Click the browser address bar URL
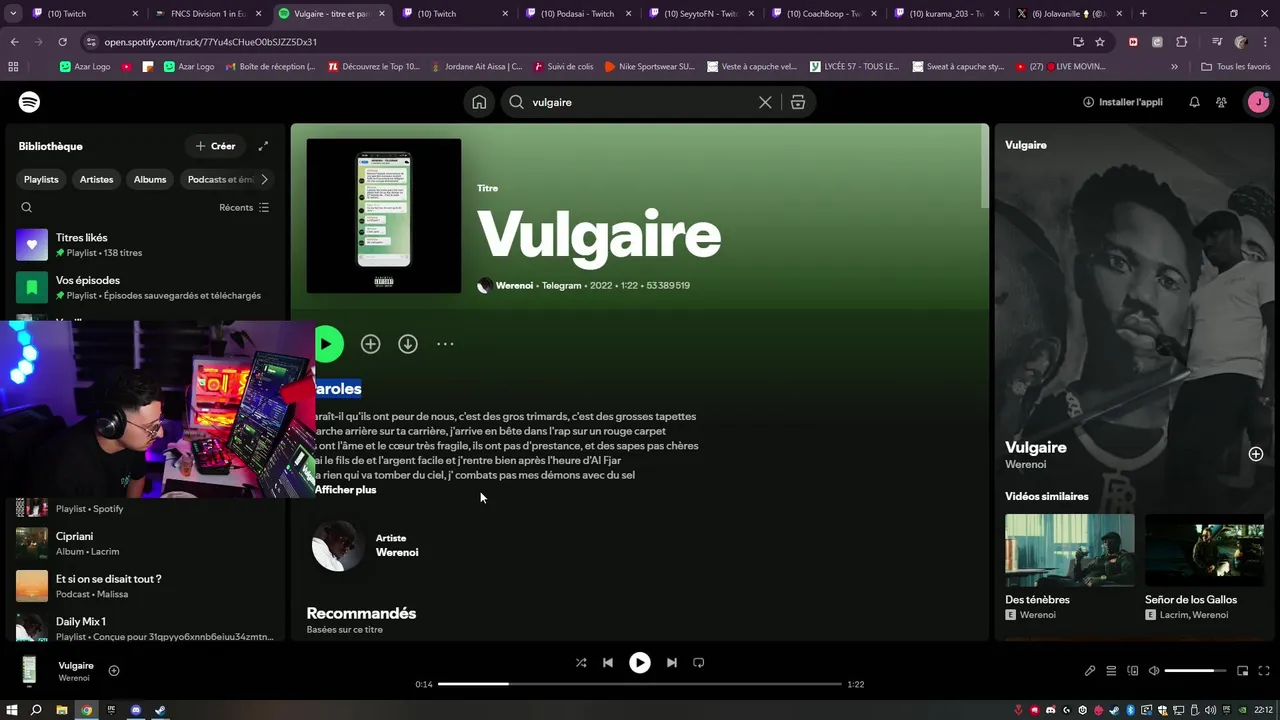This screenshot has width=1280, height=720. point(211,42)
